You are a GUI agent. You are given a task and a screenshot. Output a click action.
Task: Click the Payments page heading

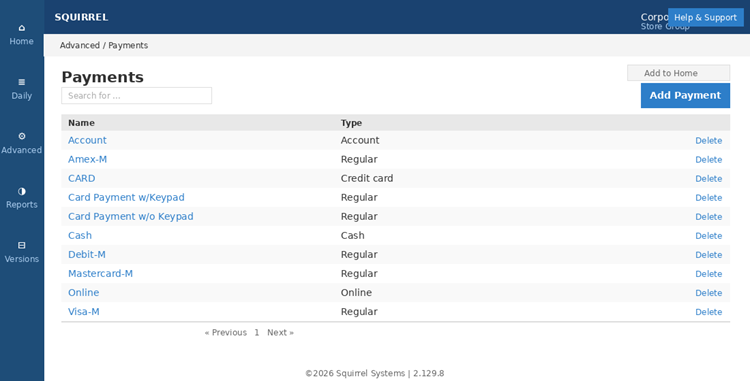pyautogui.click(x=102, y=77)
